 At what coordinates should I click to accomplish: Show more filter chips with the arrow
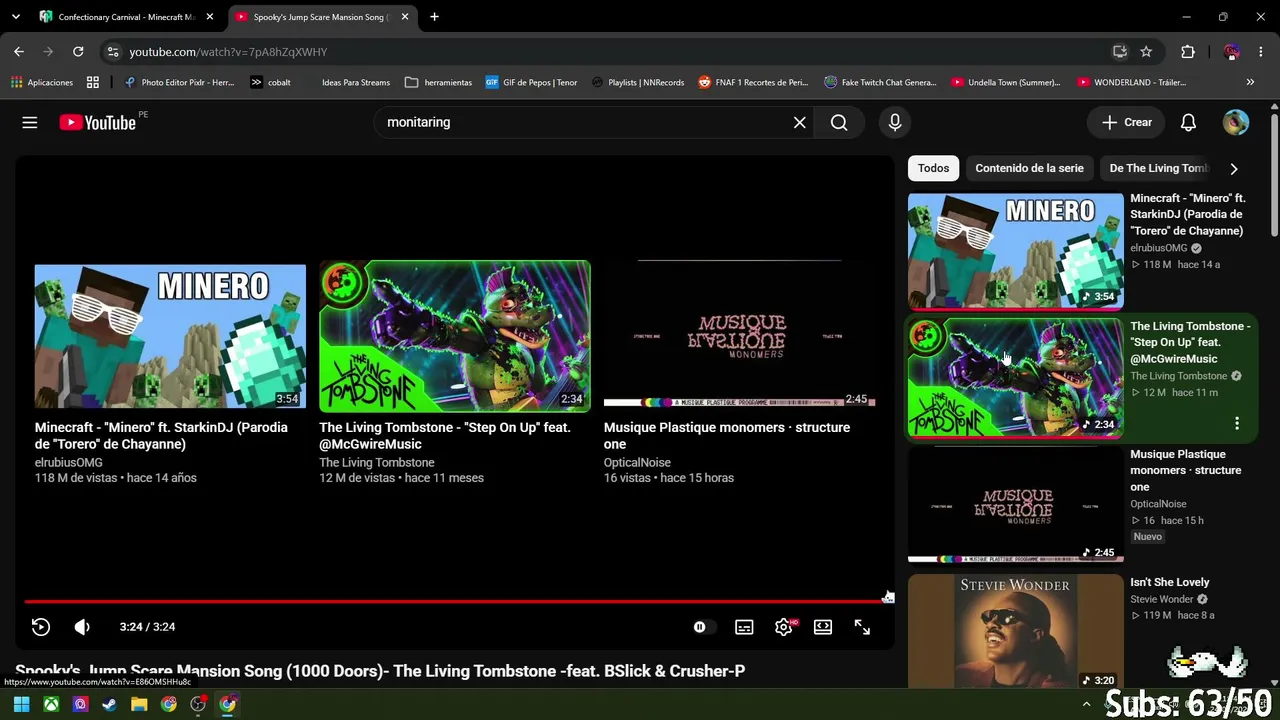tap(1234, 169)
